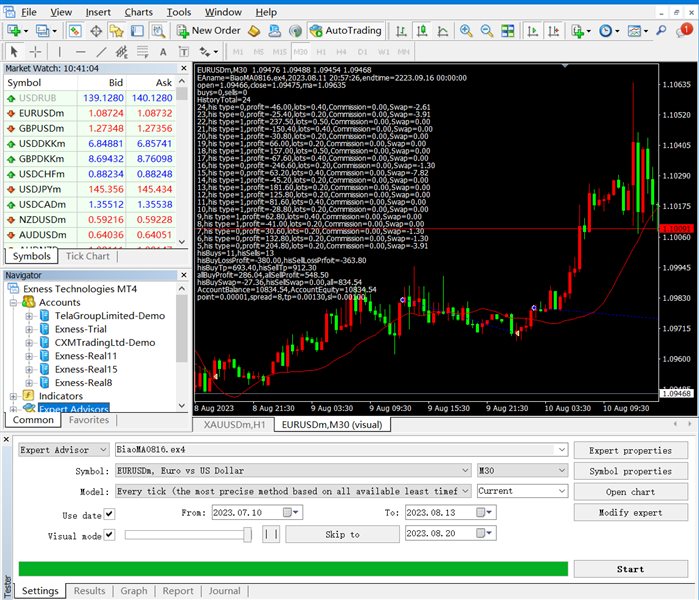
Task: Click the green testing progress bar
Action: pyautogui.click(x=293, y=569)
